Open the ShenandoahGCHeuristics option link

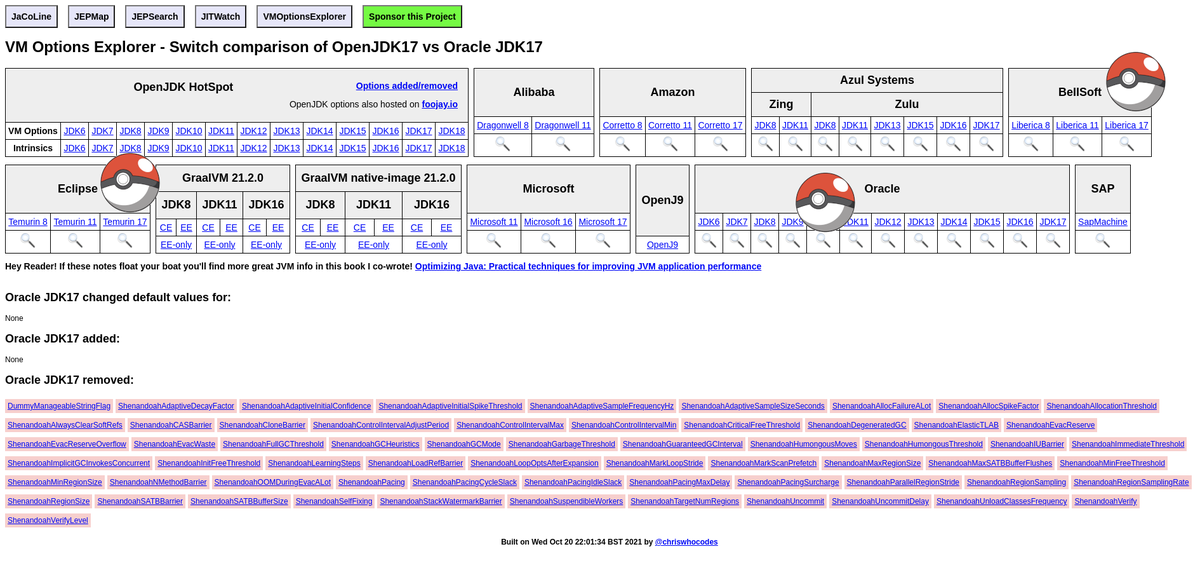point(375,444)
